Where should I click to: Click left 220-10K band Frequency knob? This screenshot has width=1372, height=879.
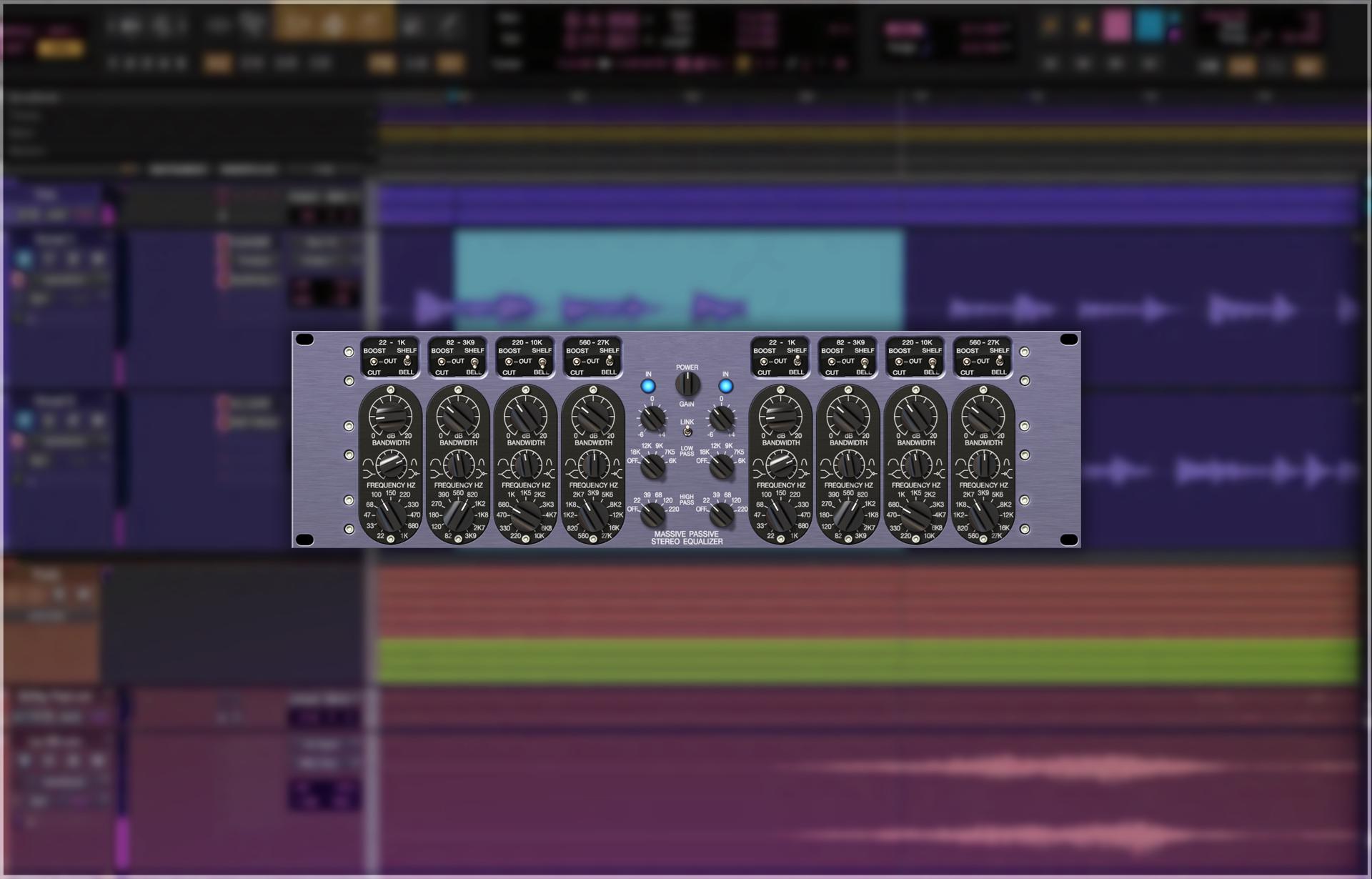(x=525, y=515)
